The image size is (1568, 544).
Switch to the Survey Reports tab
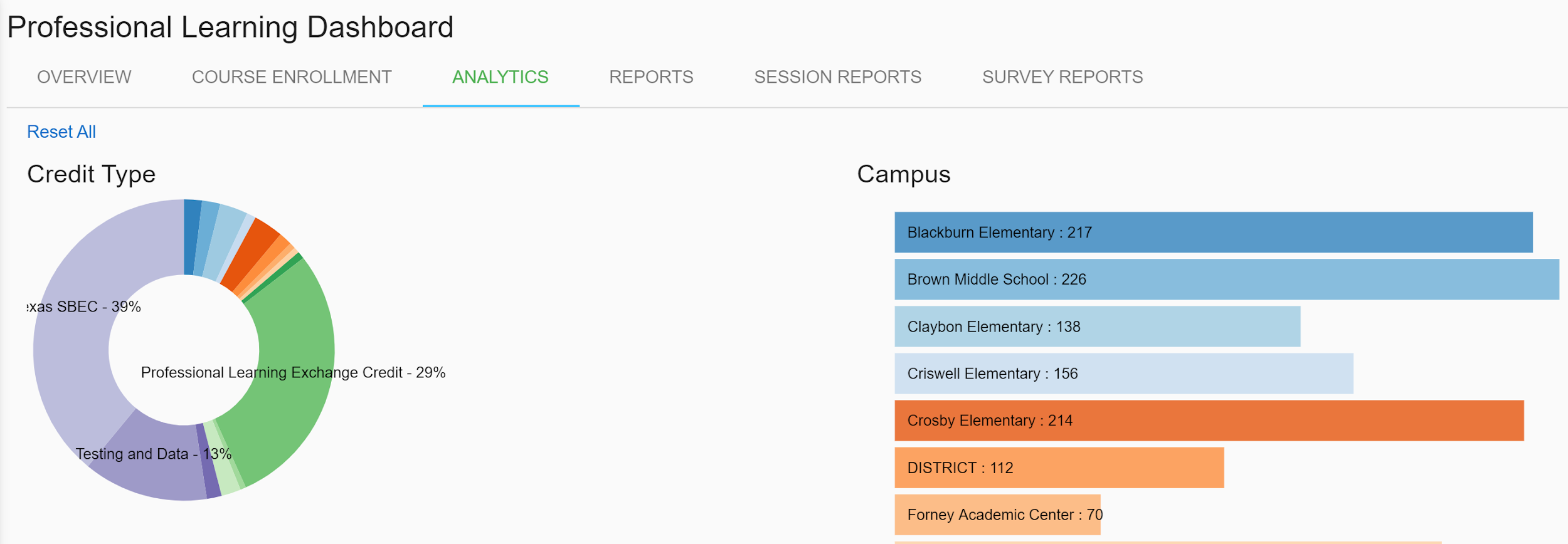(1062, 77)
